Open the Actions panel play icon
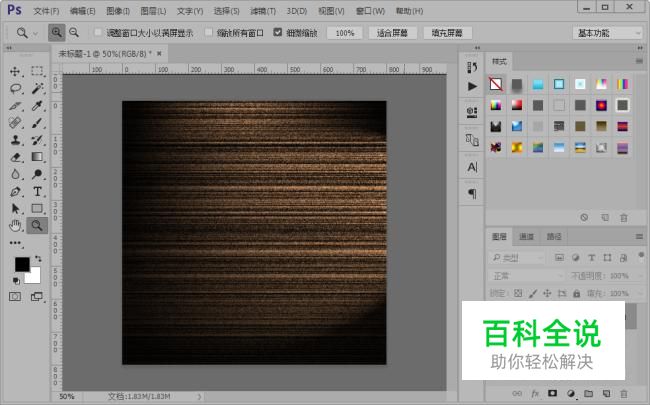Viewport: 650px width, 405px height. pos(472,86)
